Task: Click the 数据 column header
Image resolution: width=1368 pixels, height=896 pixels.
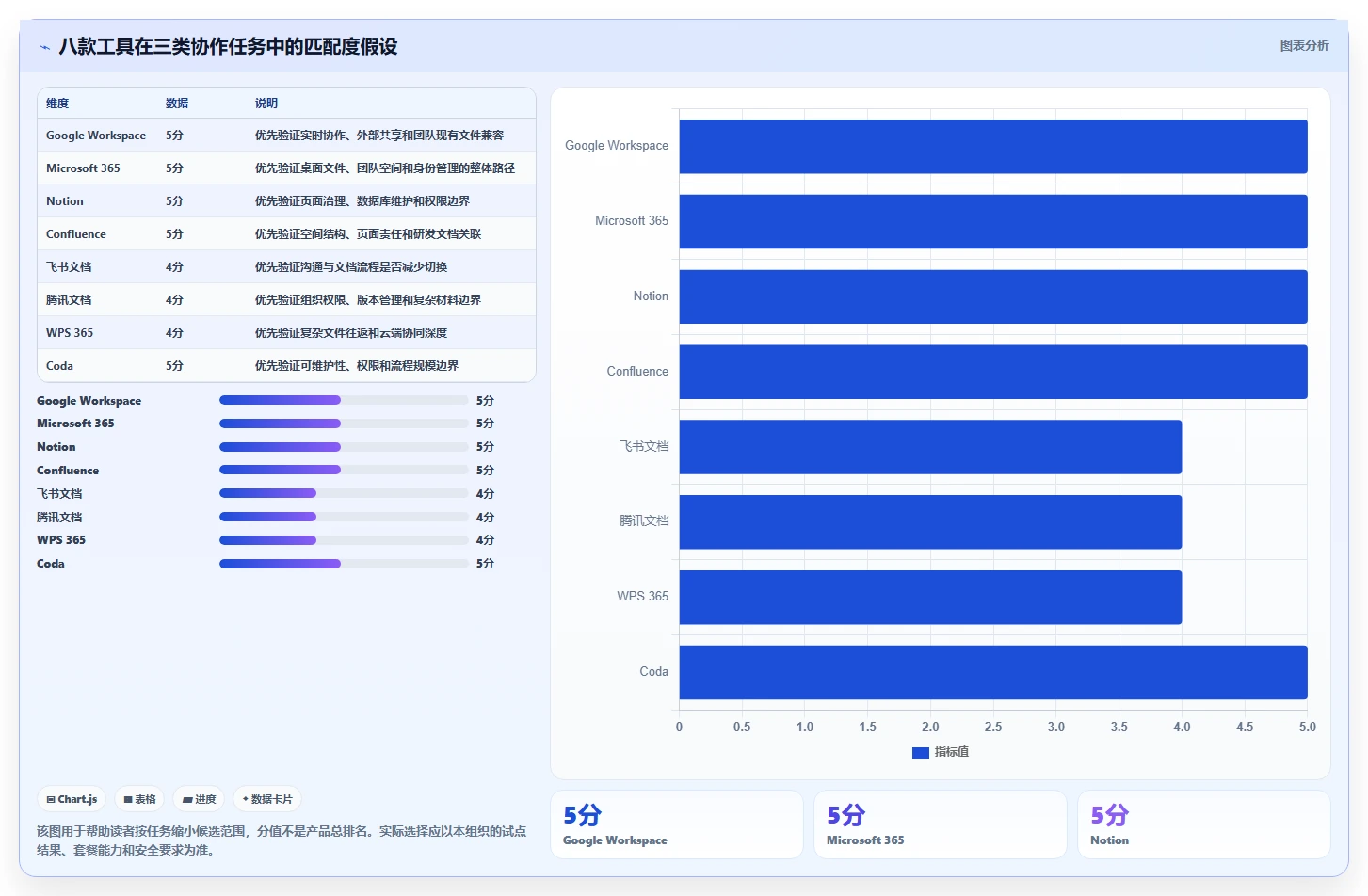Action: coord(177,104)
